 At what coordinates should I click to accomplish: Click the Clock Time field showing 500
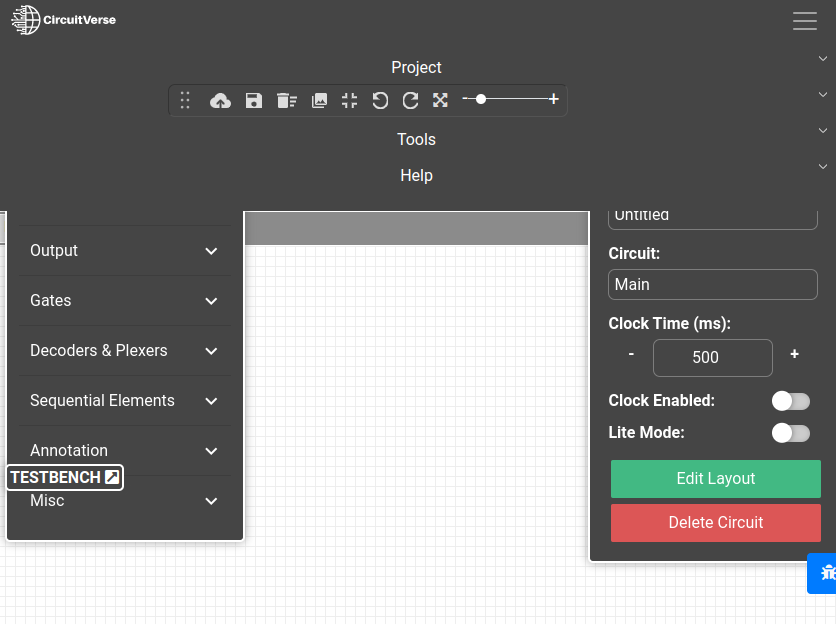(x=713, y=358)
